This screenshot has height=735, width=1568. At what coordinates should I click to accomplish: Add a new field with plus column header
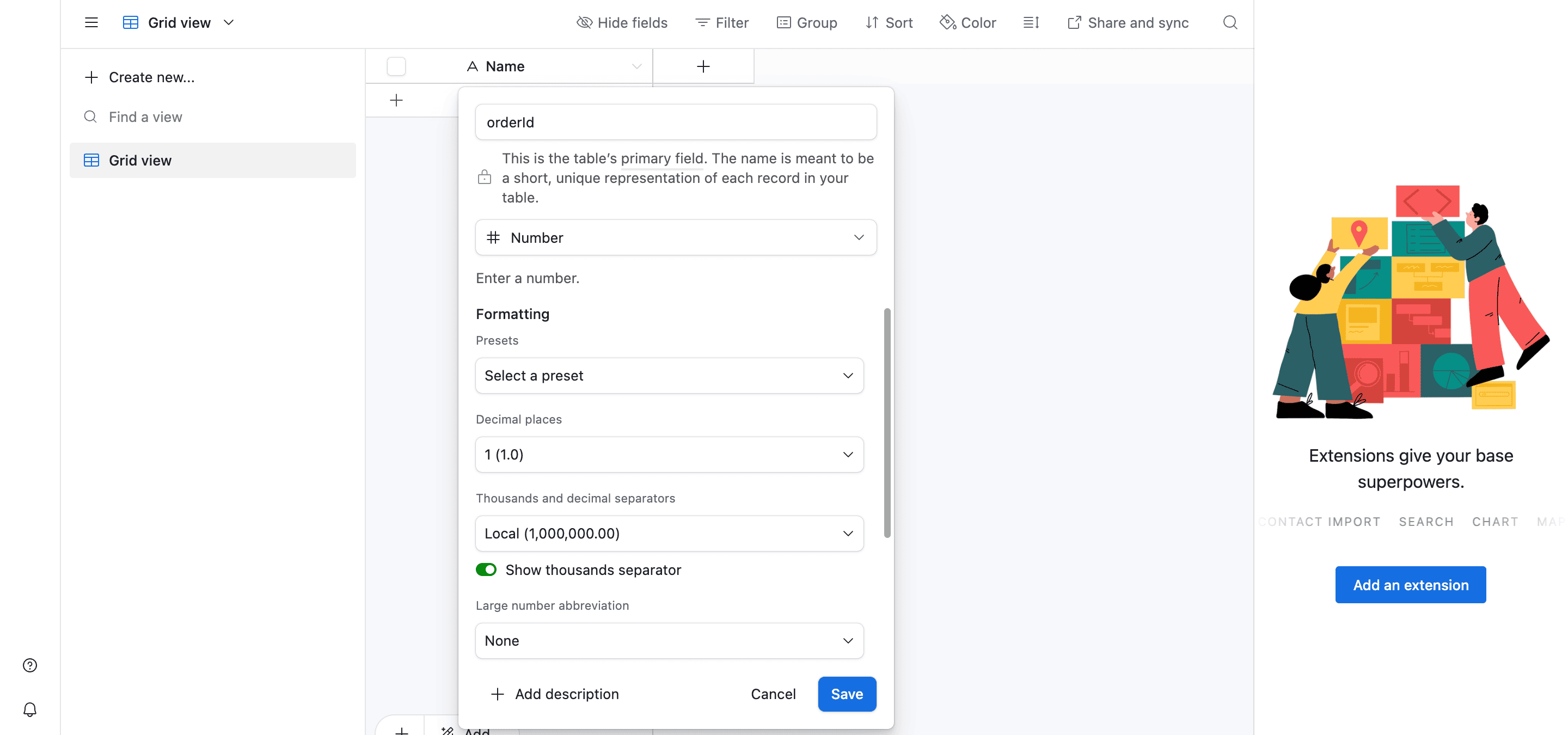(x=703, y=66)
